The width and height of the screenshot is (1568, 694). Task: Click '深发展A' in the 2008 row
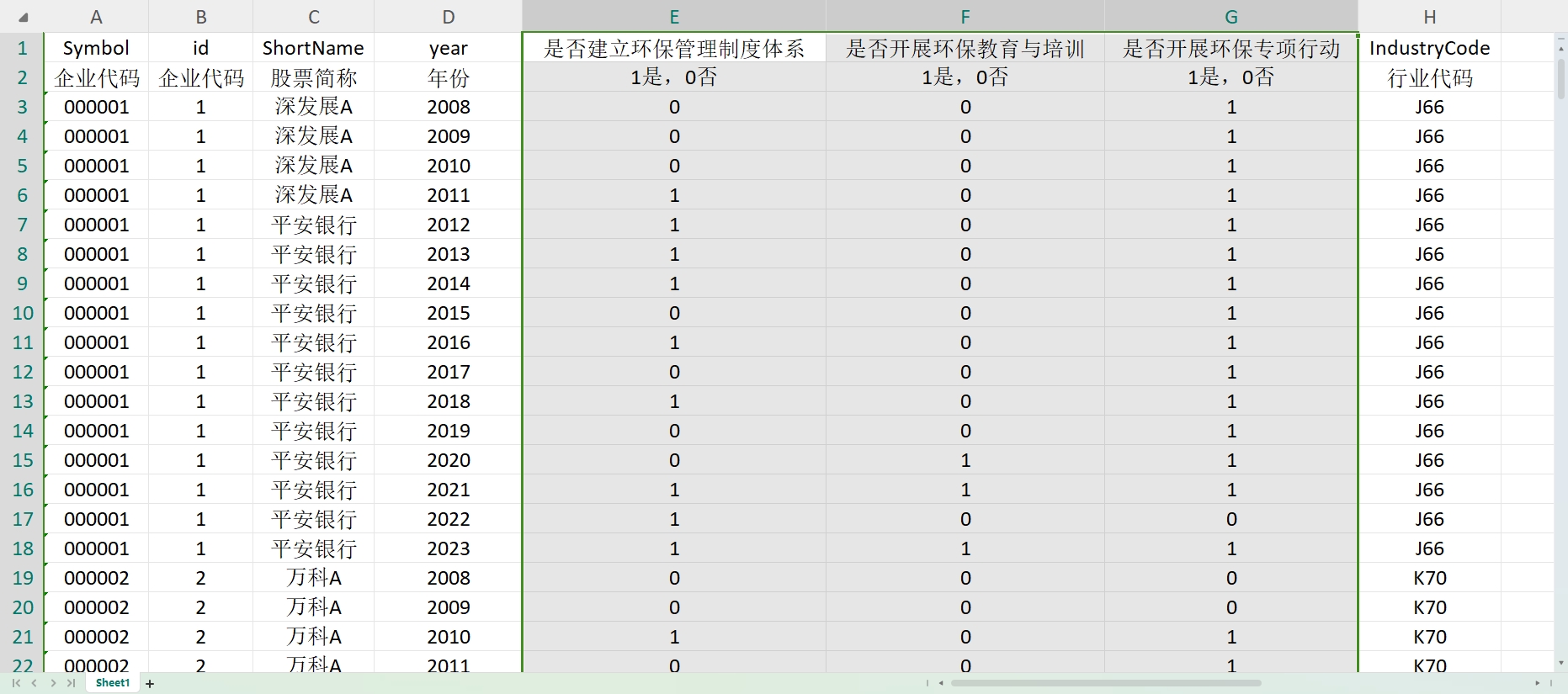(x=314, y=107)
